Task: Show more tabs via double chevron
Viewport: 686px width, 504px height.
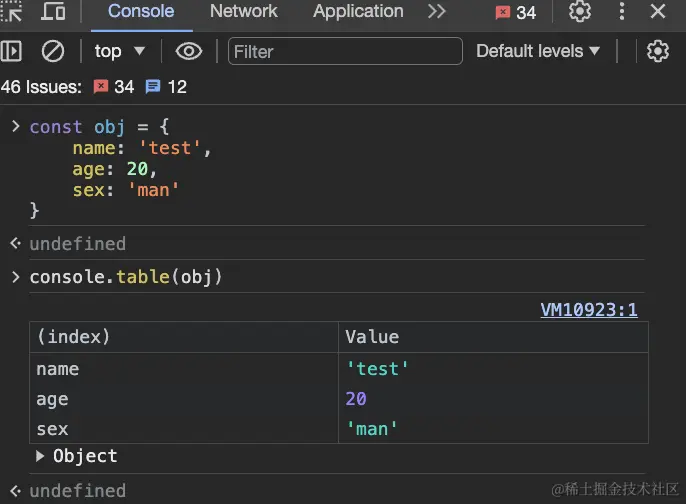Action: point(436,12)
